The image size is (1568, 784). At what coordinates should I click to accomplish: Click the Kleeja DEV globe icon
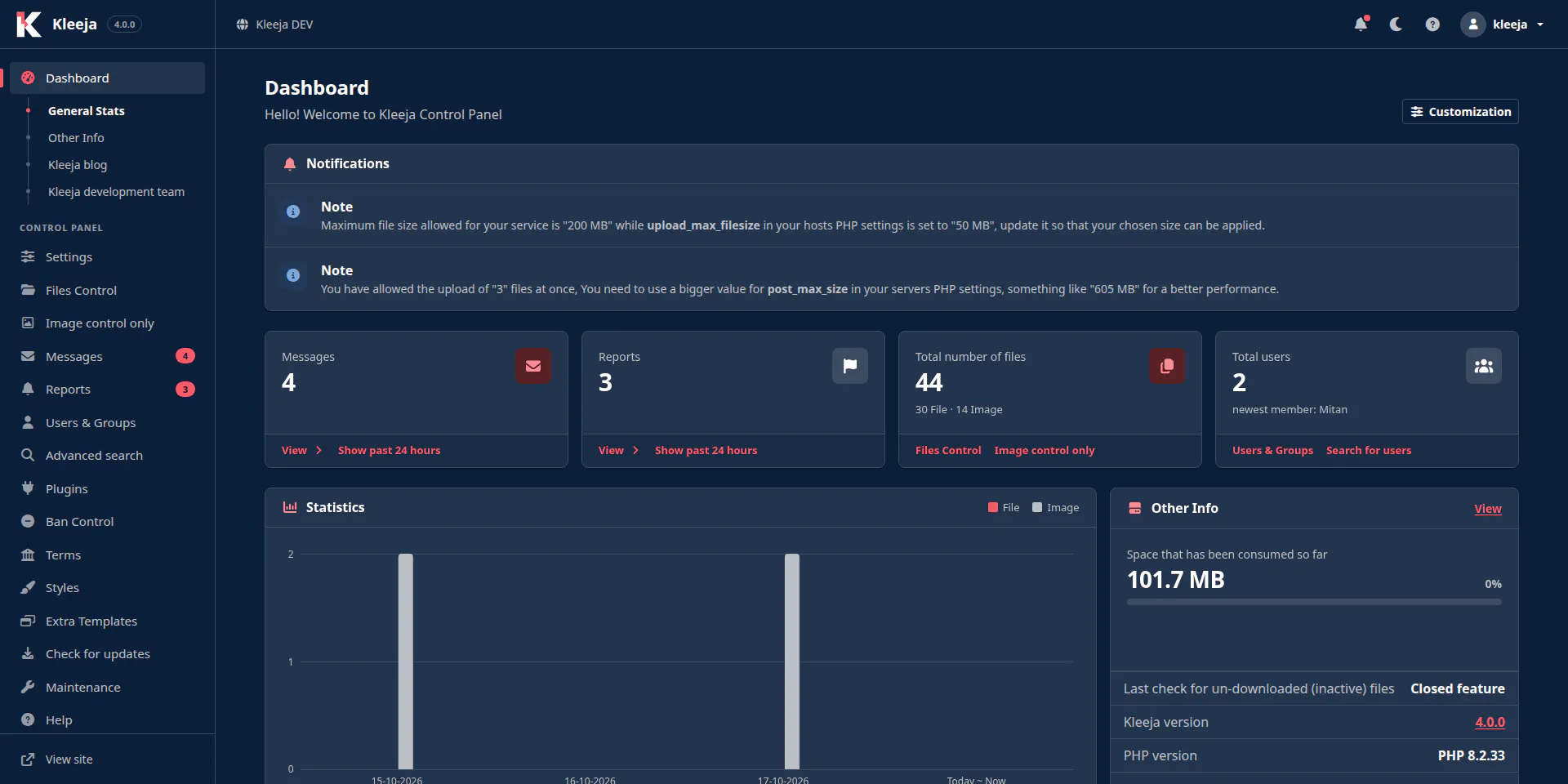(x=243, y=24)
